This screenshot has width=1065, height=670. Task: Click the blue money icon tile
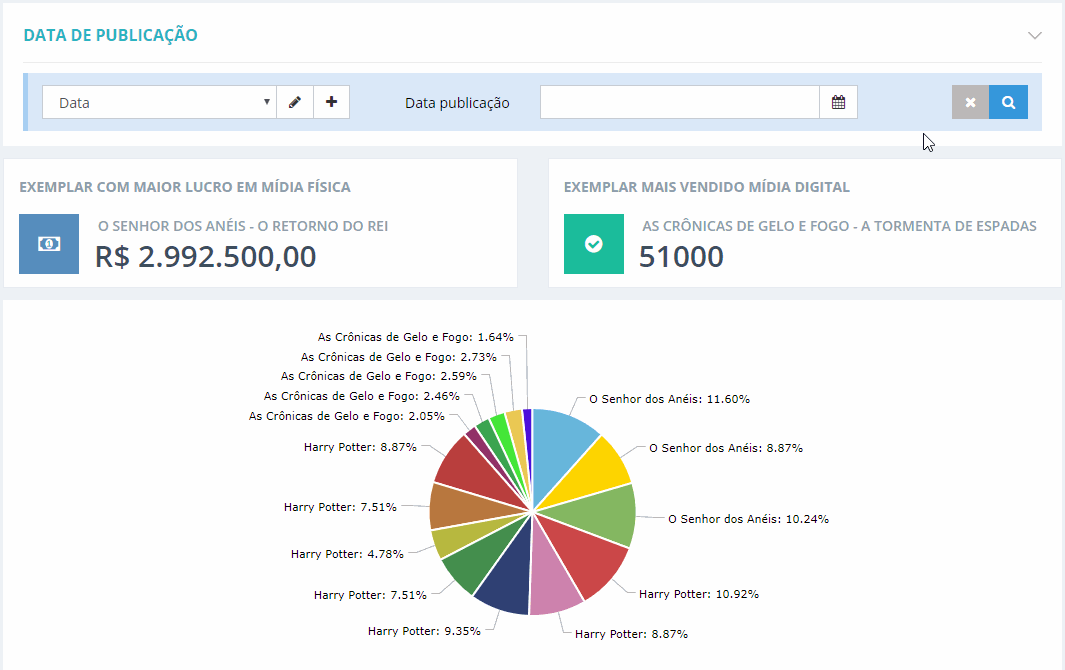[x=48, y=244]
